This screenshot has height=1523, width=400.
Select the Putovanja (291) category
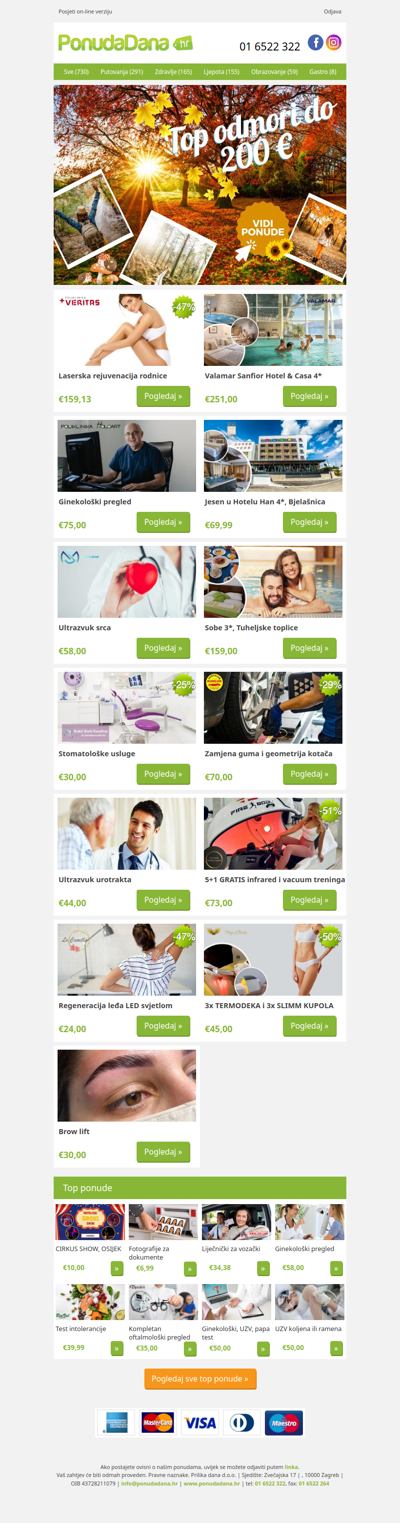coord(122,72)
